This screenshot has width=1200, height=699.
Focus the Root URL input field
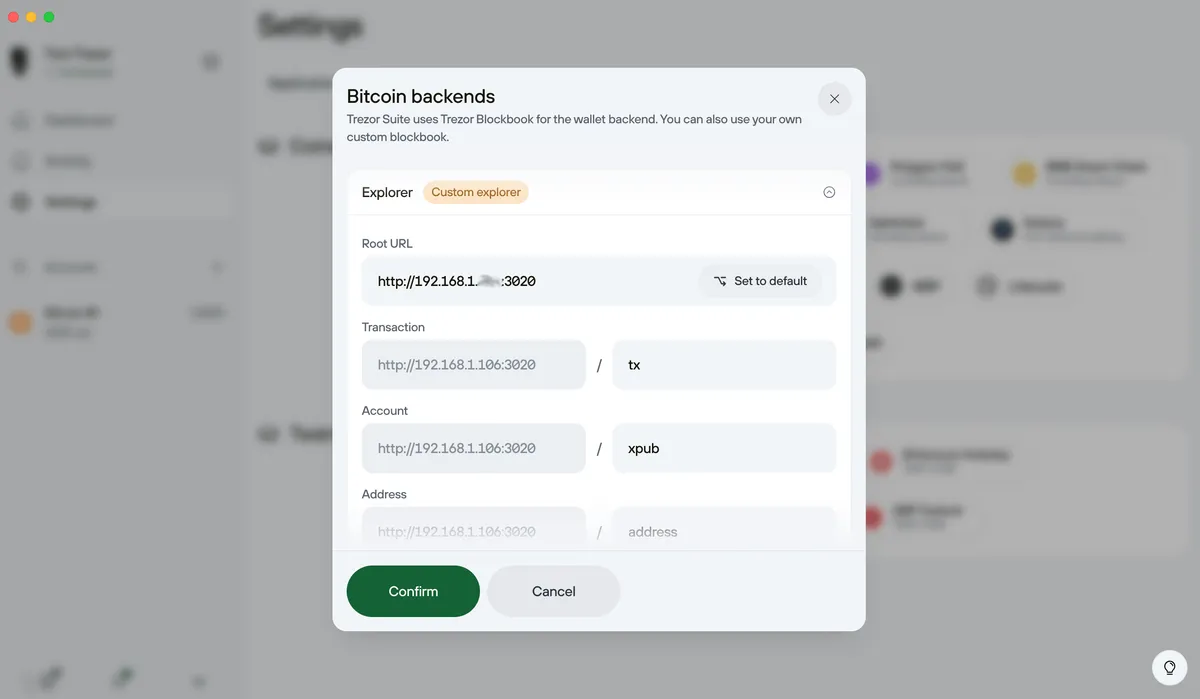(530, 281)
